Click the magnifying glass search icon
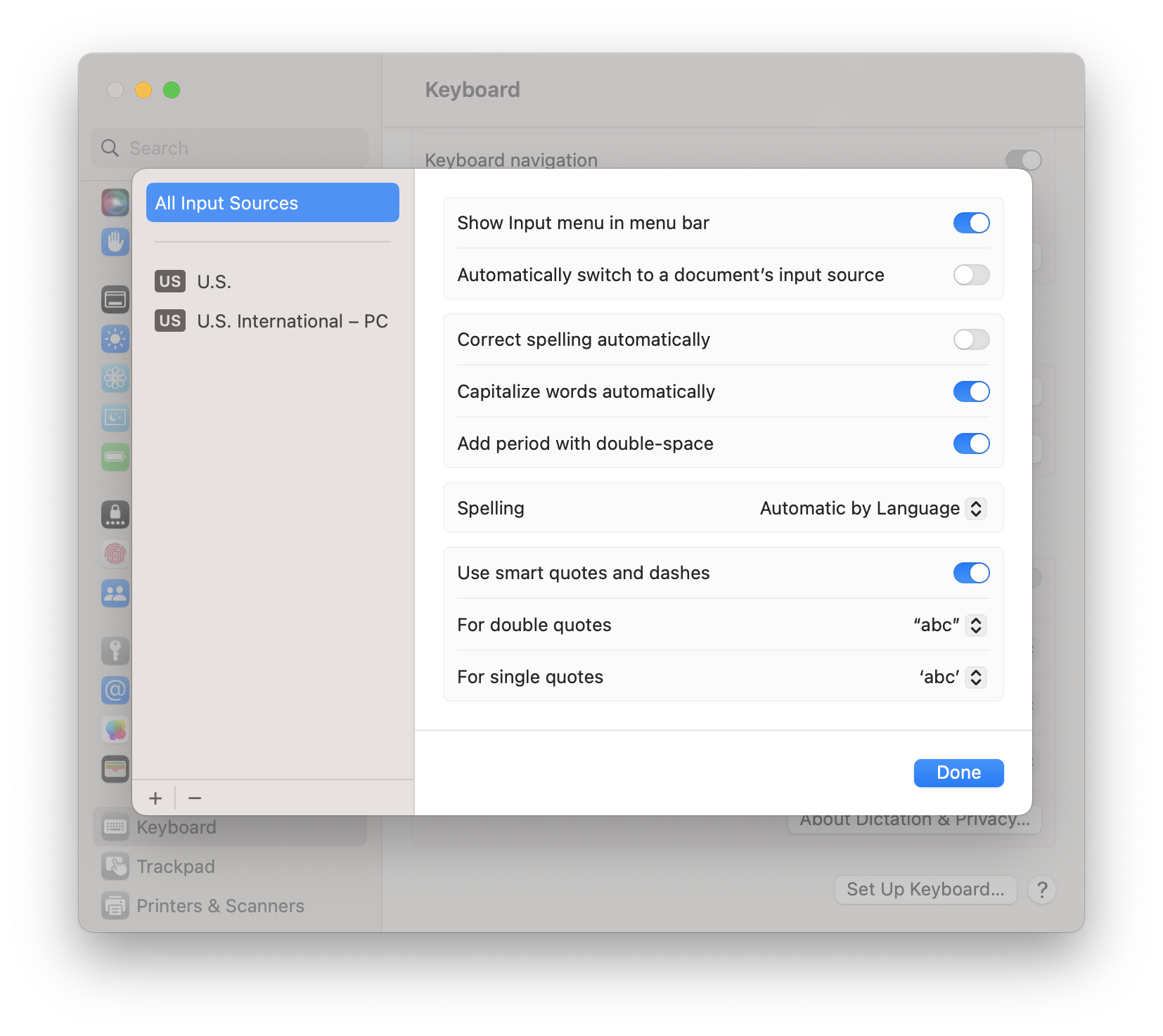This screenshot has width=1163, height=1036. point(110,148)
